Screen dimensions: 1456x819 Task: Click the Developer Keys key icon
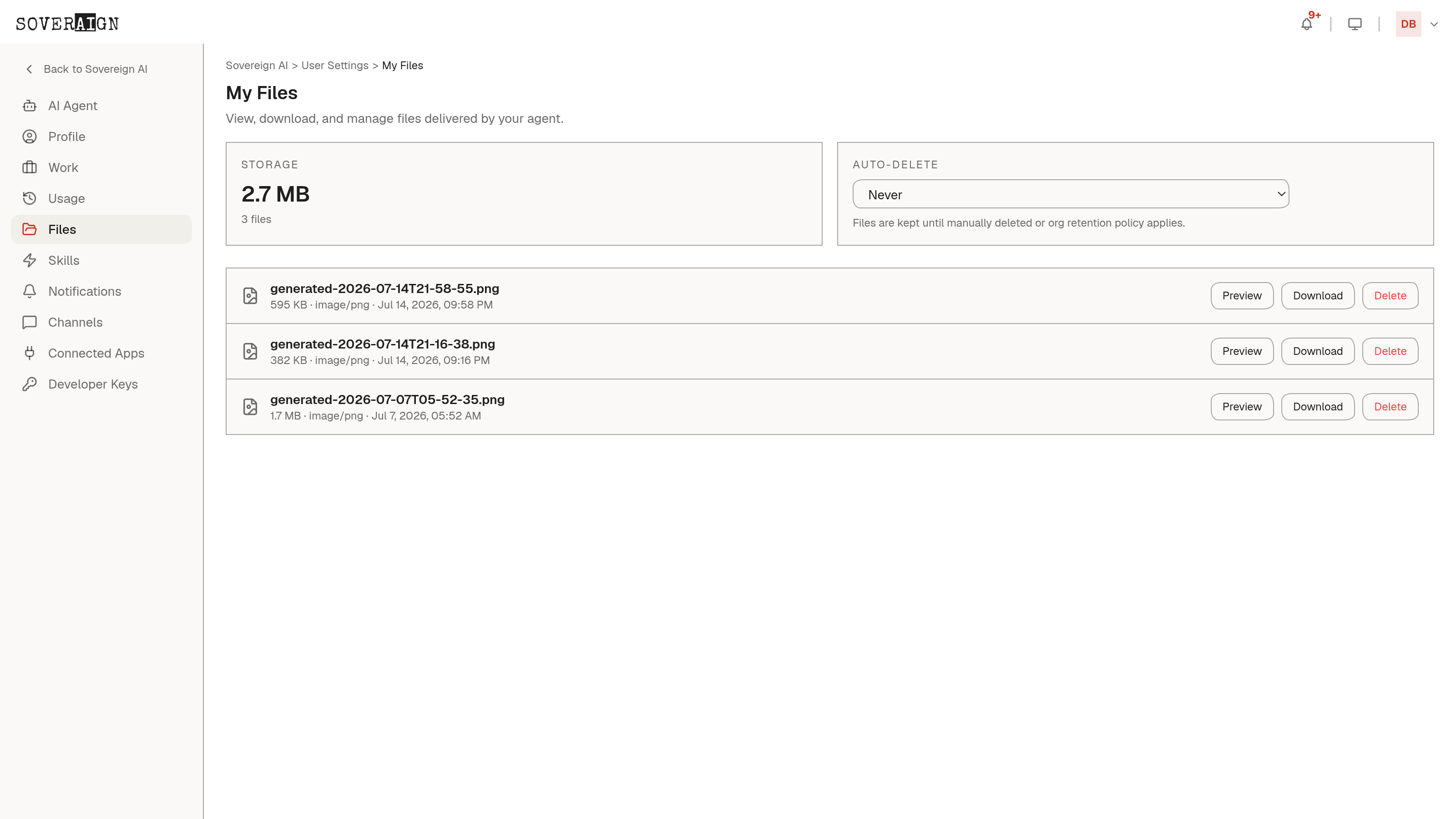(30, 384)
